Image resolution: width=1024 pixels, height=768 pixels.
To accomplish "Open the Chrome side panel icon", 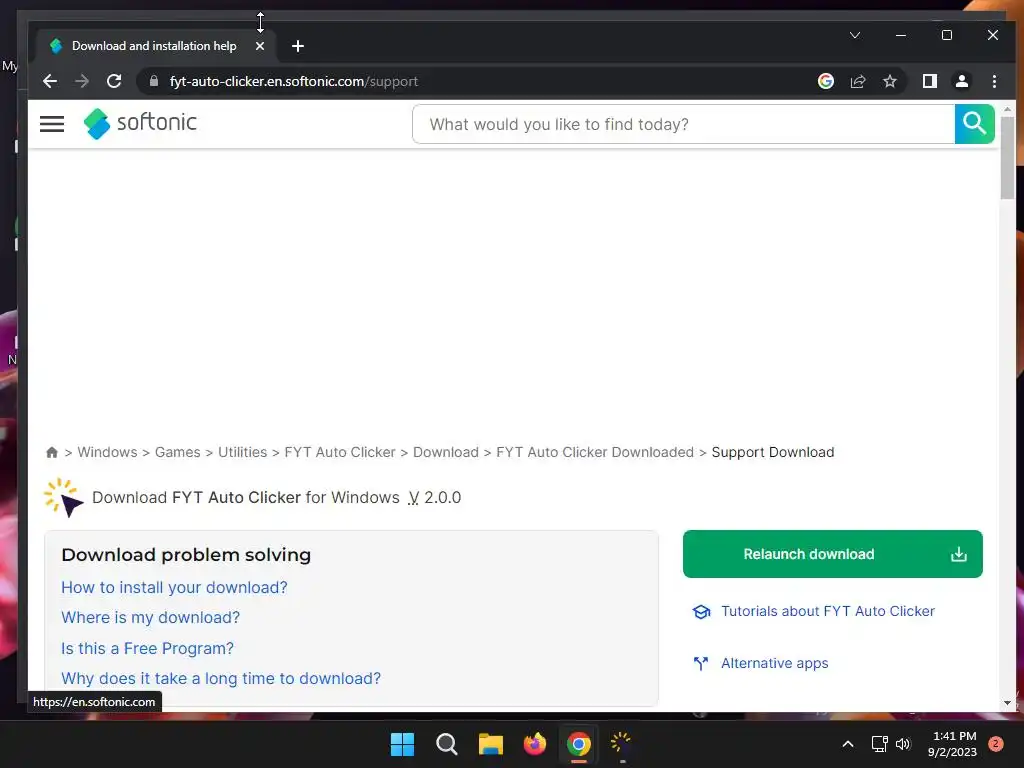I will point(929,81).
